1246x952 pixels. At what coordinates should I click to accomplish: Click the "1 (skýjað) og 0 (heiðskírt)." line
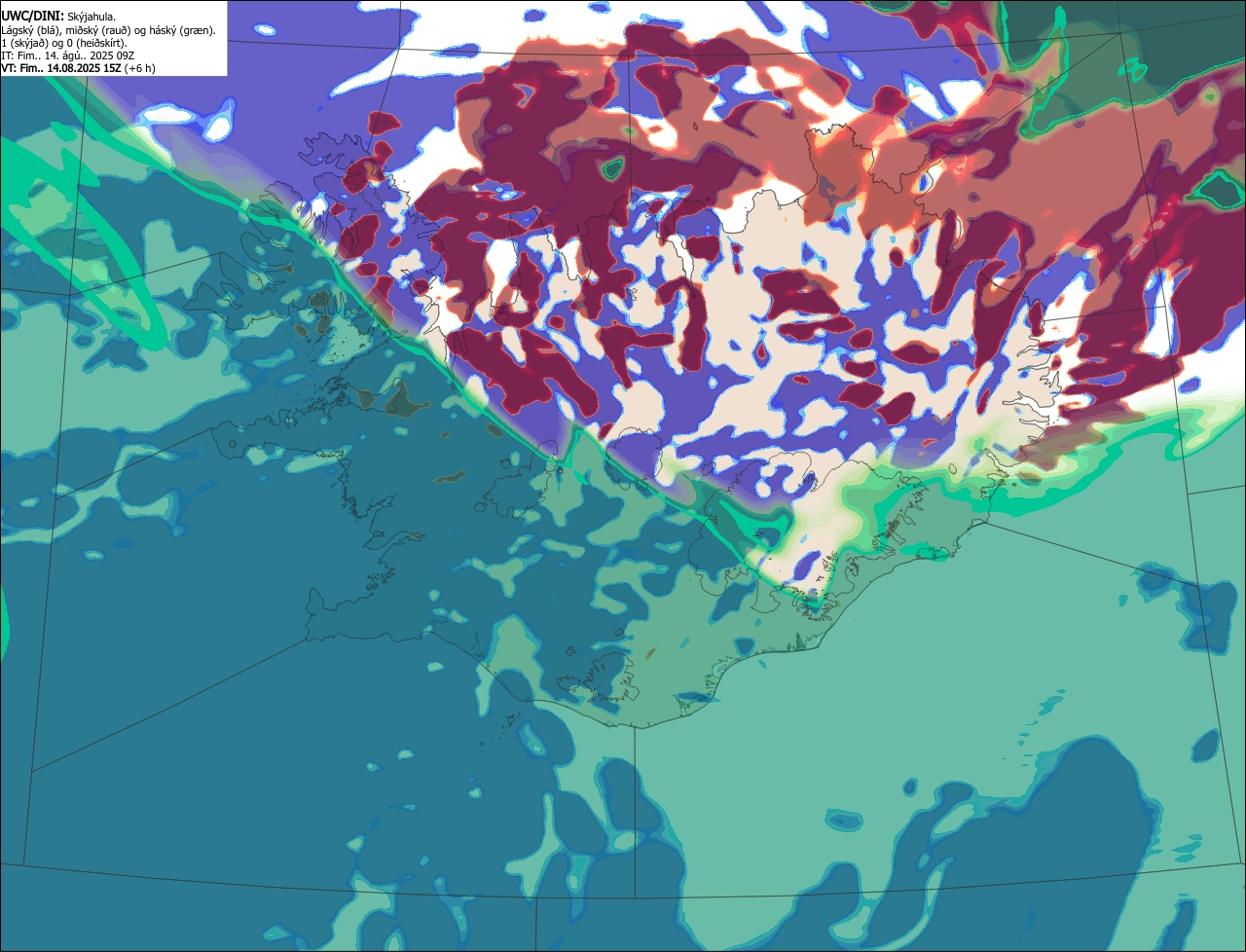[x=63, y=43]
